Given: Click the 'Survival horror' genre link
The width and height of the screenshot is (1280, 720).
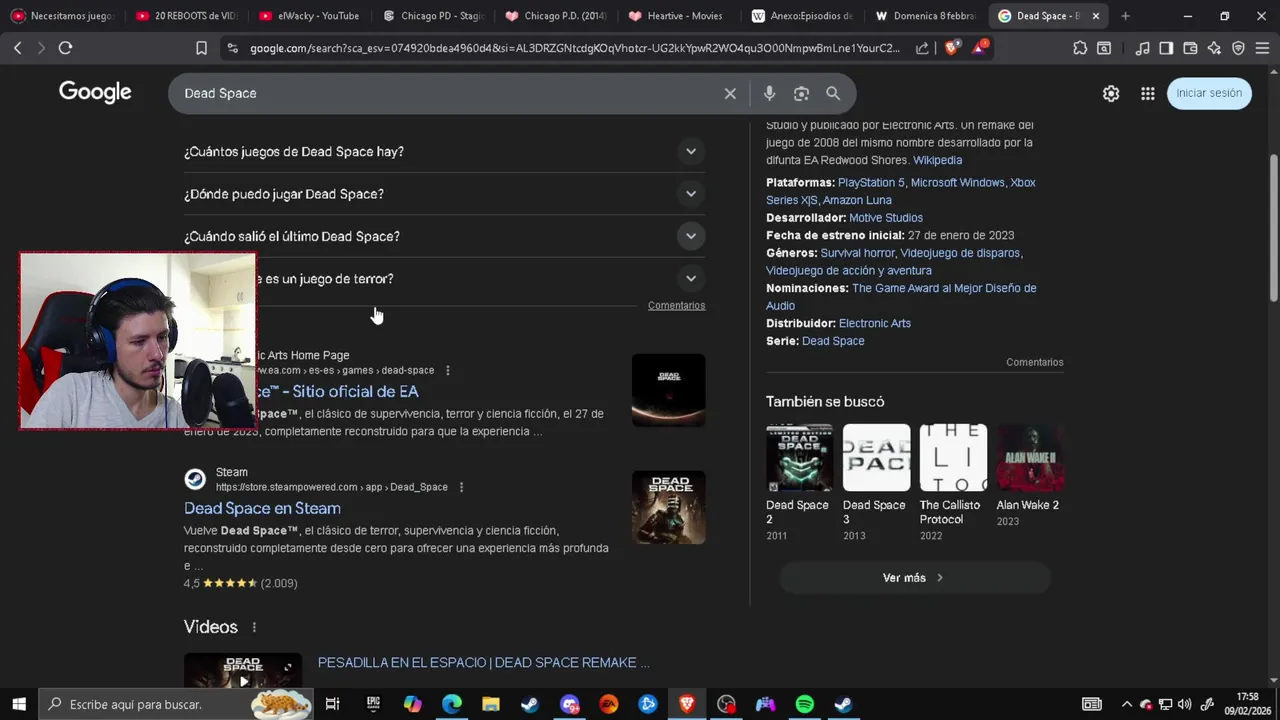Looking at the screenshot, I should click(x=857, y=253).
